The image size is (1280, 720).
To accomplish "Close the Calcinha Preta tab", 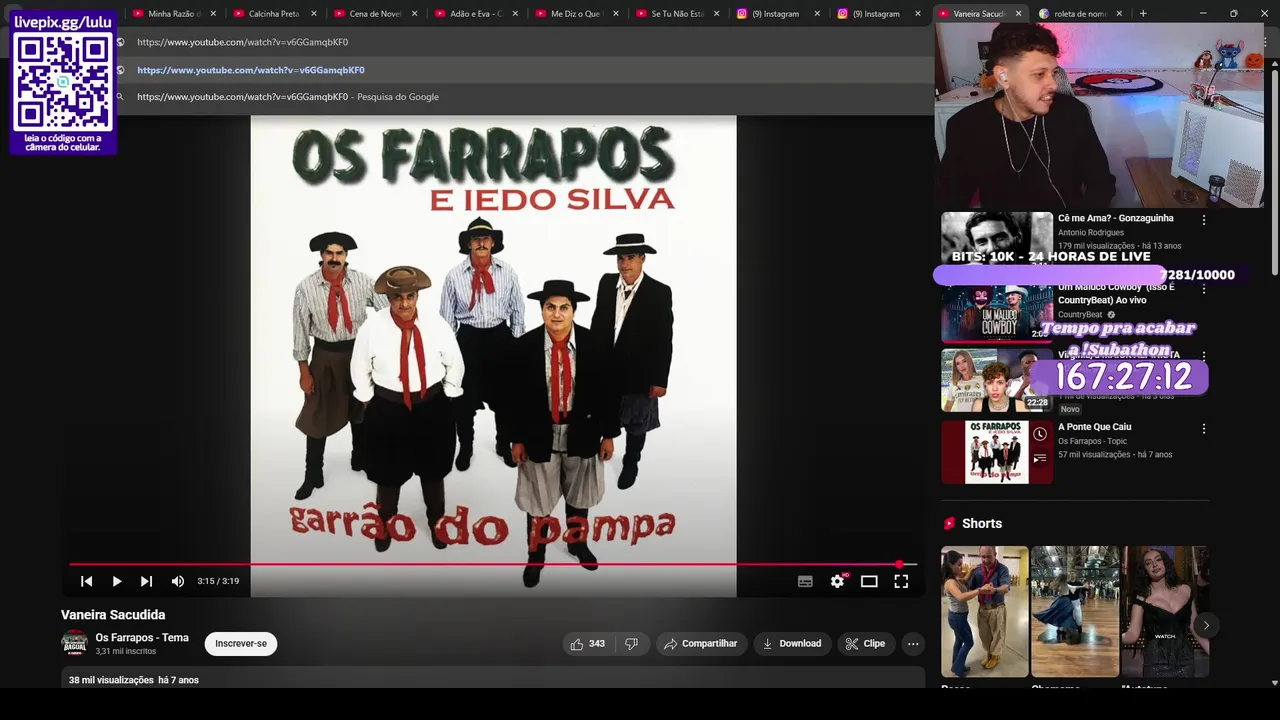I will coord(314,14).
